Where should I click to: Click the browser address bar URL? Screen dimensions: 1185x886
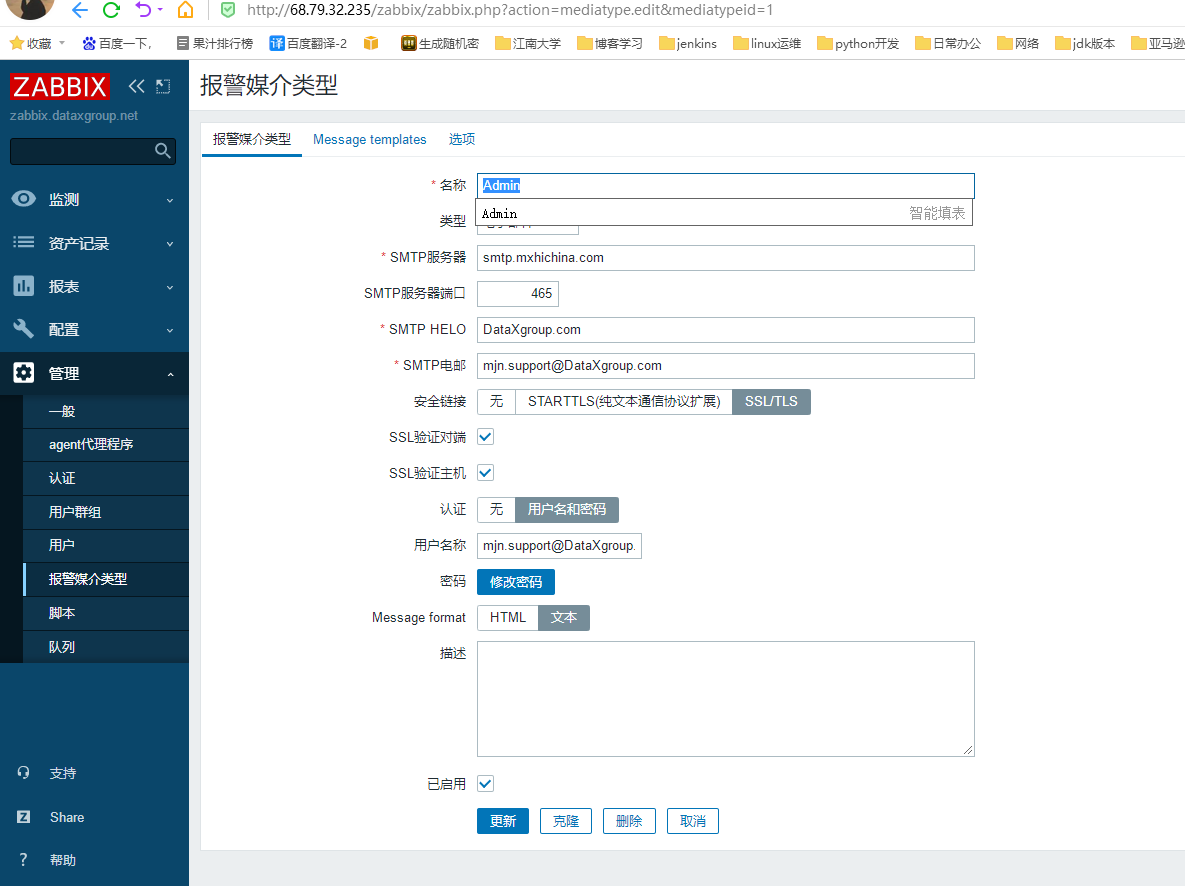(x=510, y=11)
